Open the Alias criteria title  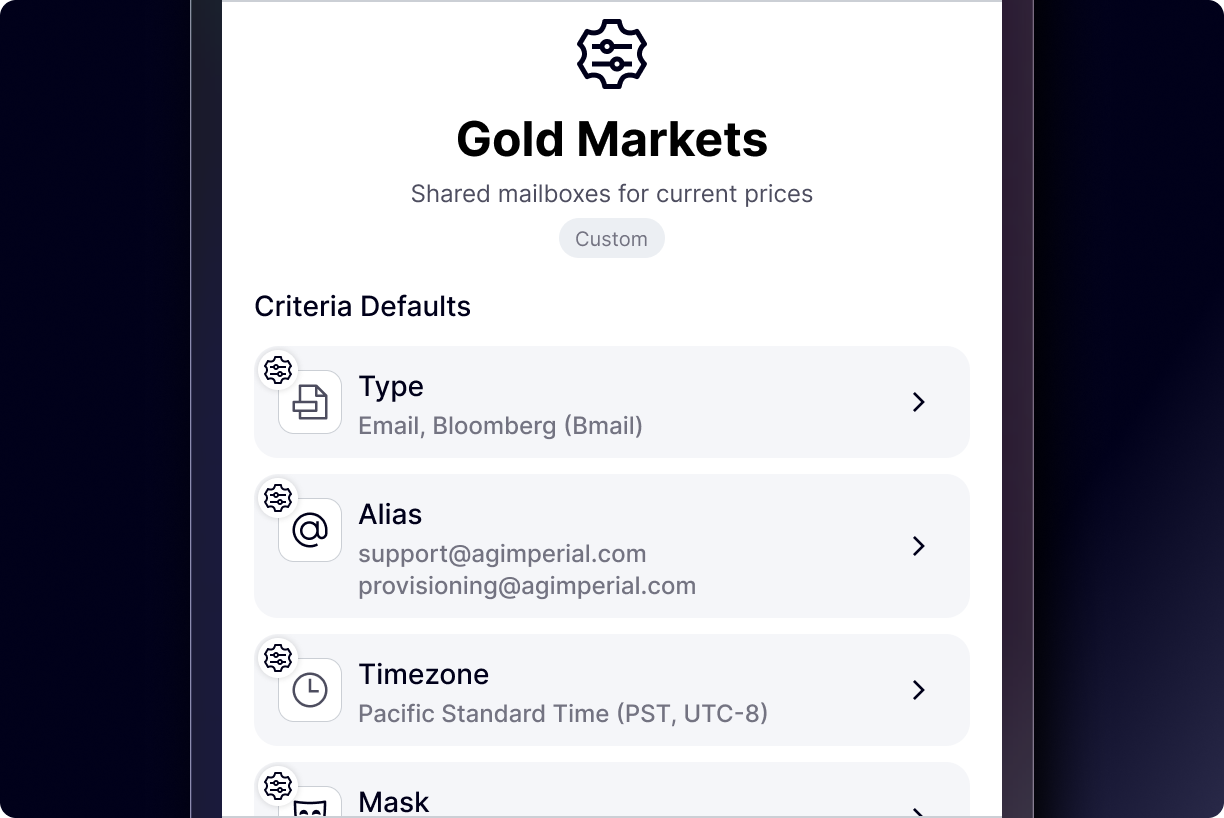click(x=390, y=514)
